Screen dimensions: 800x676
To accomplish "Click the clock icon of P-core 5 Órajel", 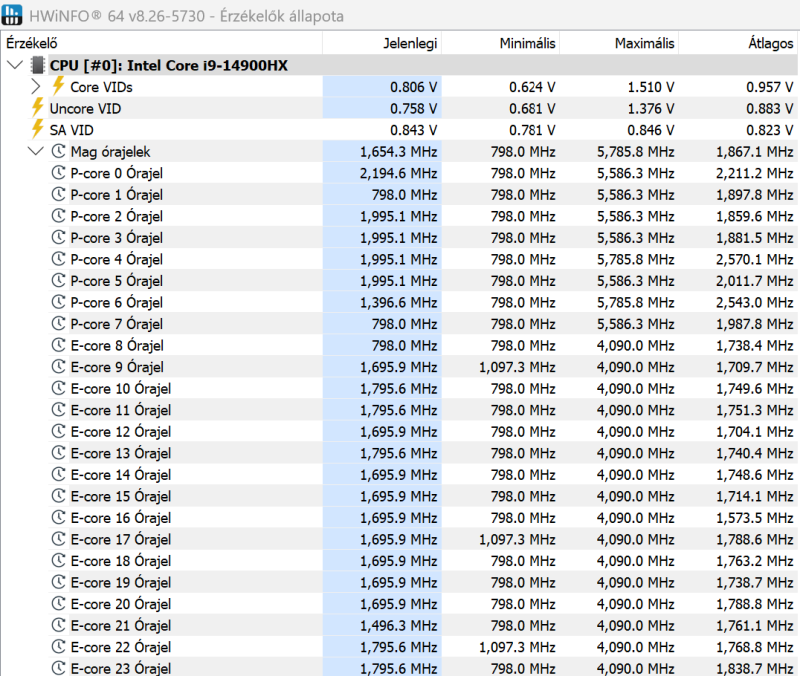I will click(59, 280).
